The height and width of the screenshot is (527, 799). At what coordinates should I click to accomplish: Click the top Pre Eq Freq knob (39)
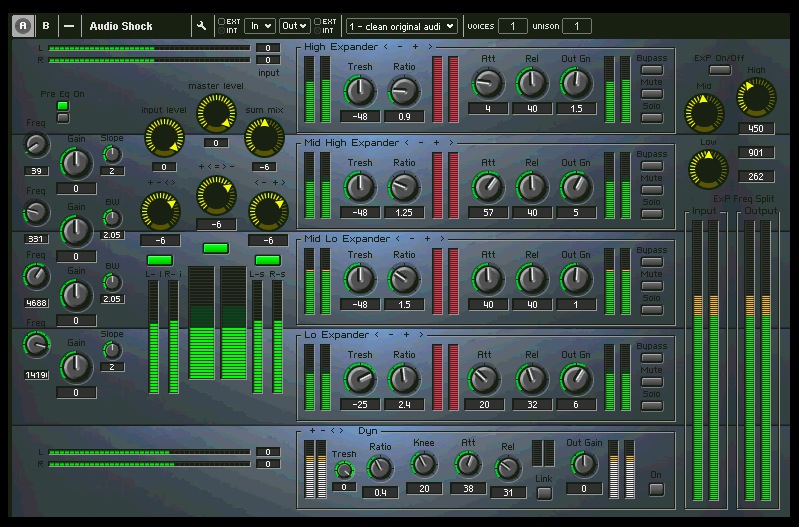point(36,145)
